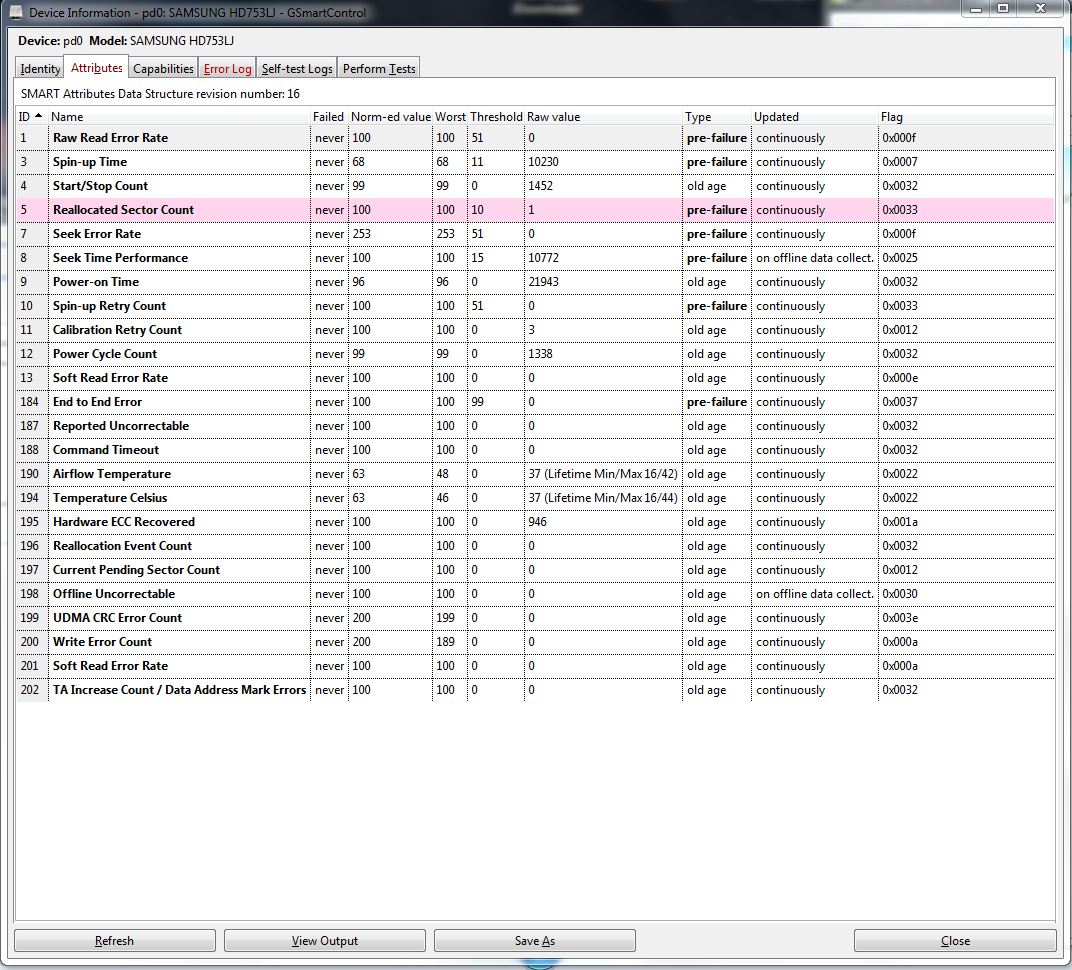1072x970 pixels.
Task: Select the Reallocated Sector Count row
Action: [x=535, y=209]
